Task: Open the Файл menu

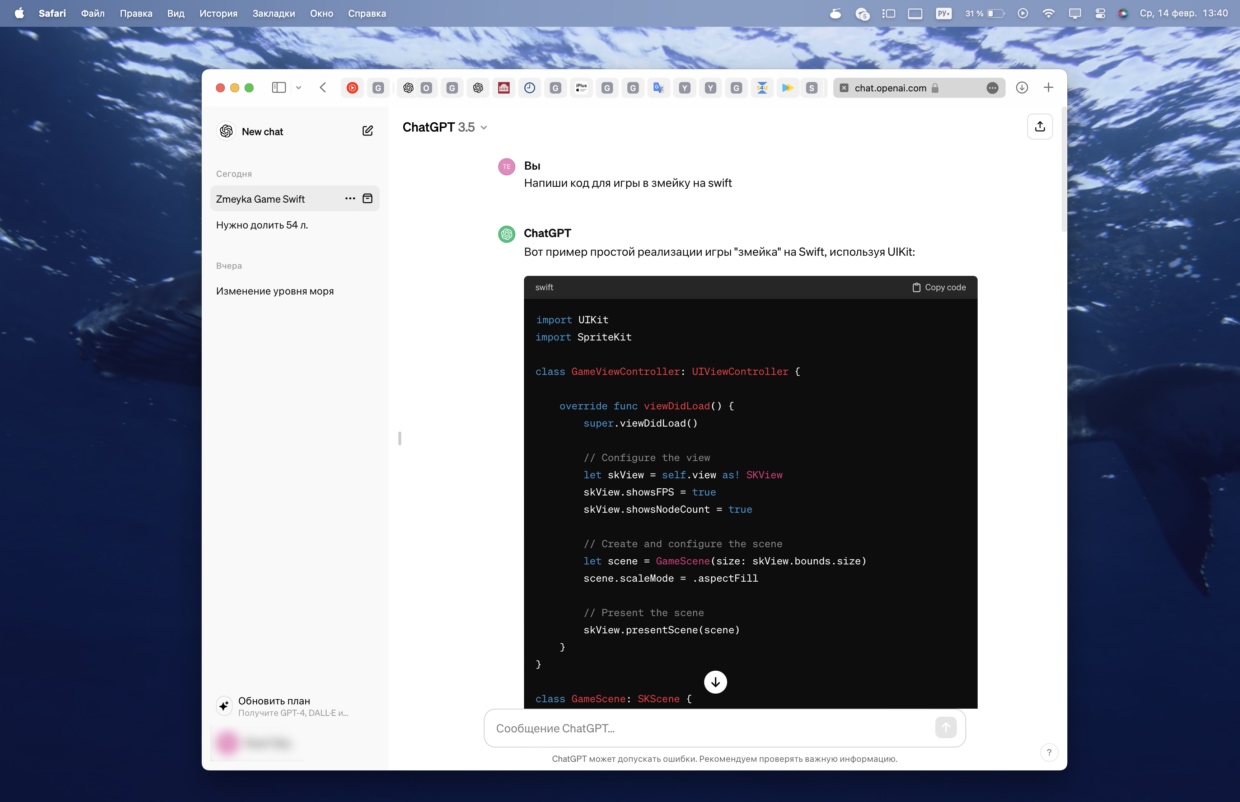Action: (93, 13)
